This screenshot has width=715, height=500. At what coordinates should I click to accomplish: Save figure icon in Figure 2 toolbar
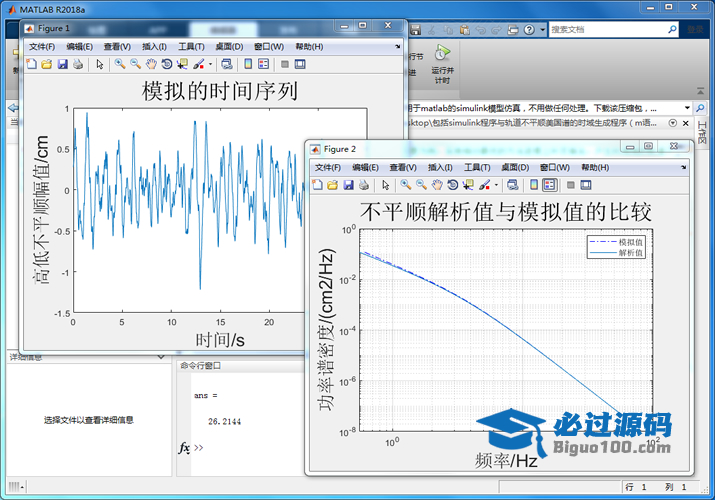(x=348, y=185)
